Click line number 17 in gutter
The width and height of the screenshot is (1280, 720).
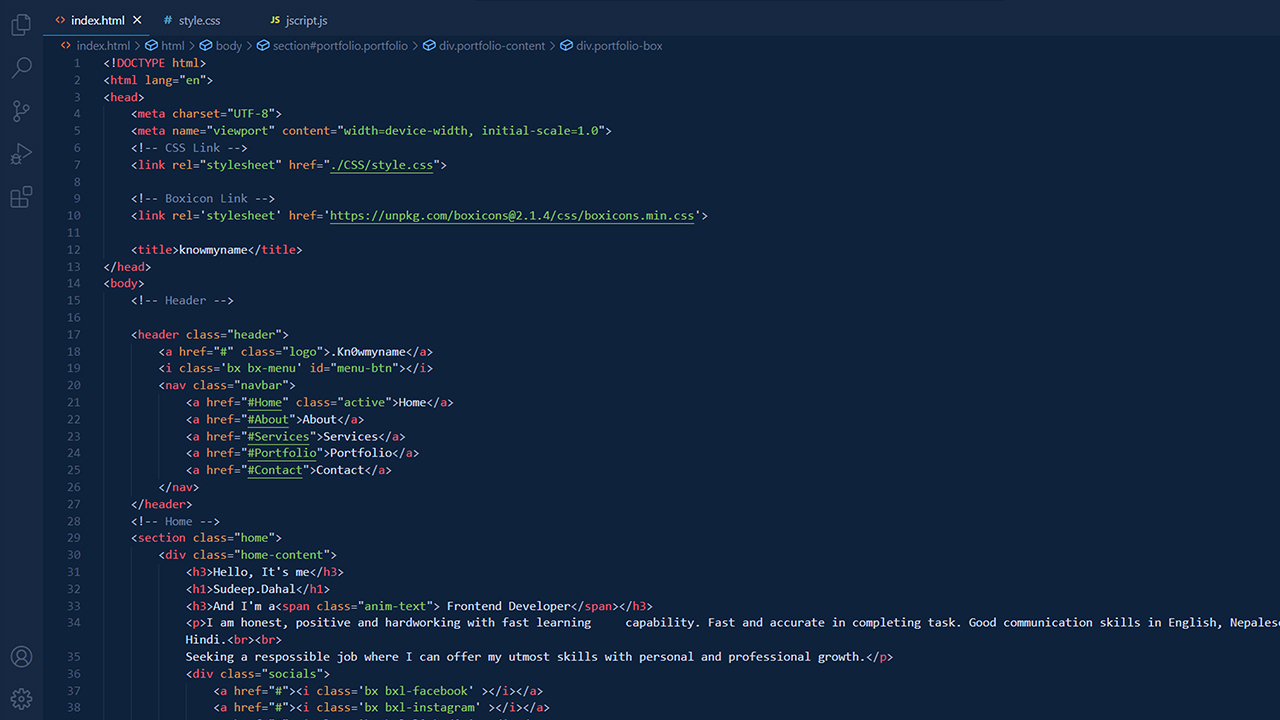(74, 335)
